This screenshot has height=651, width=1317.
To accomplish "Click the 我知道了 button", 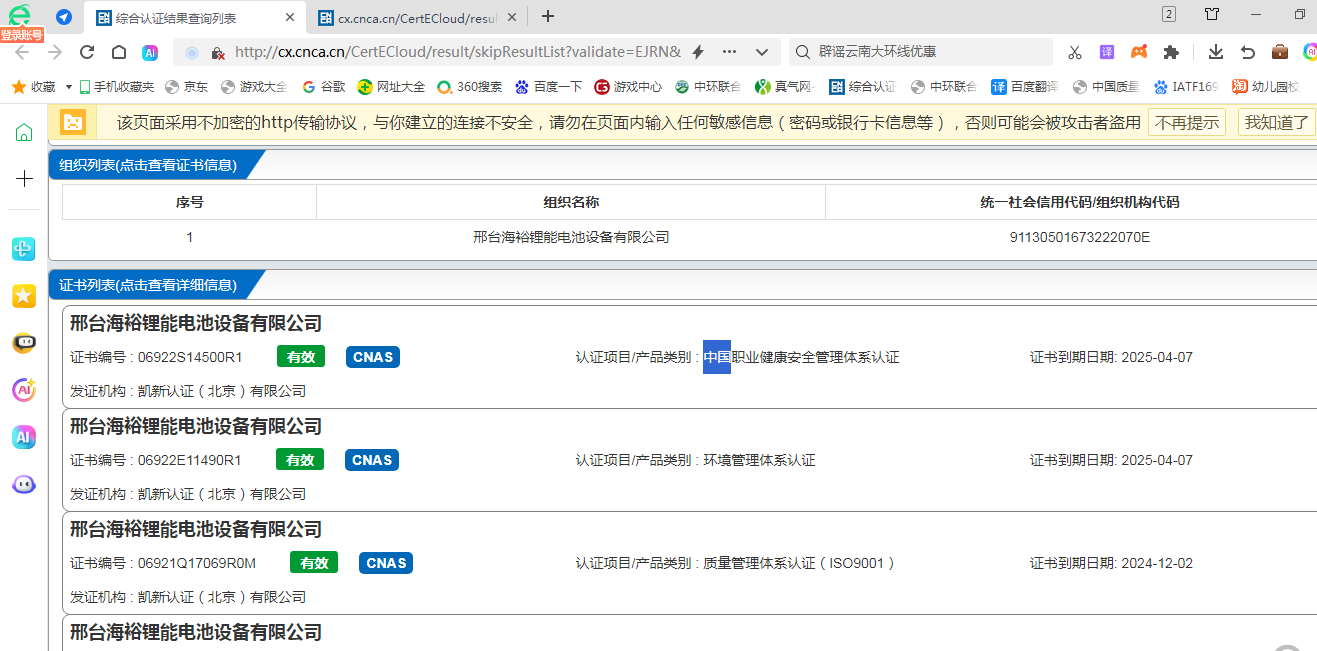I will [x=1278, y=122].
